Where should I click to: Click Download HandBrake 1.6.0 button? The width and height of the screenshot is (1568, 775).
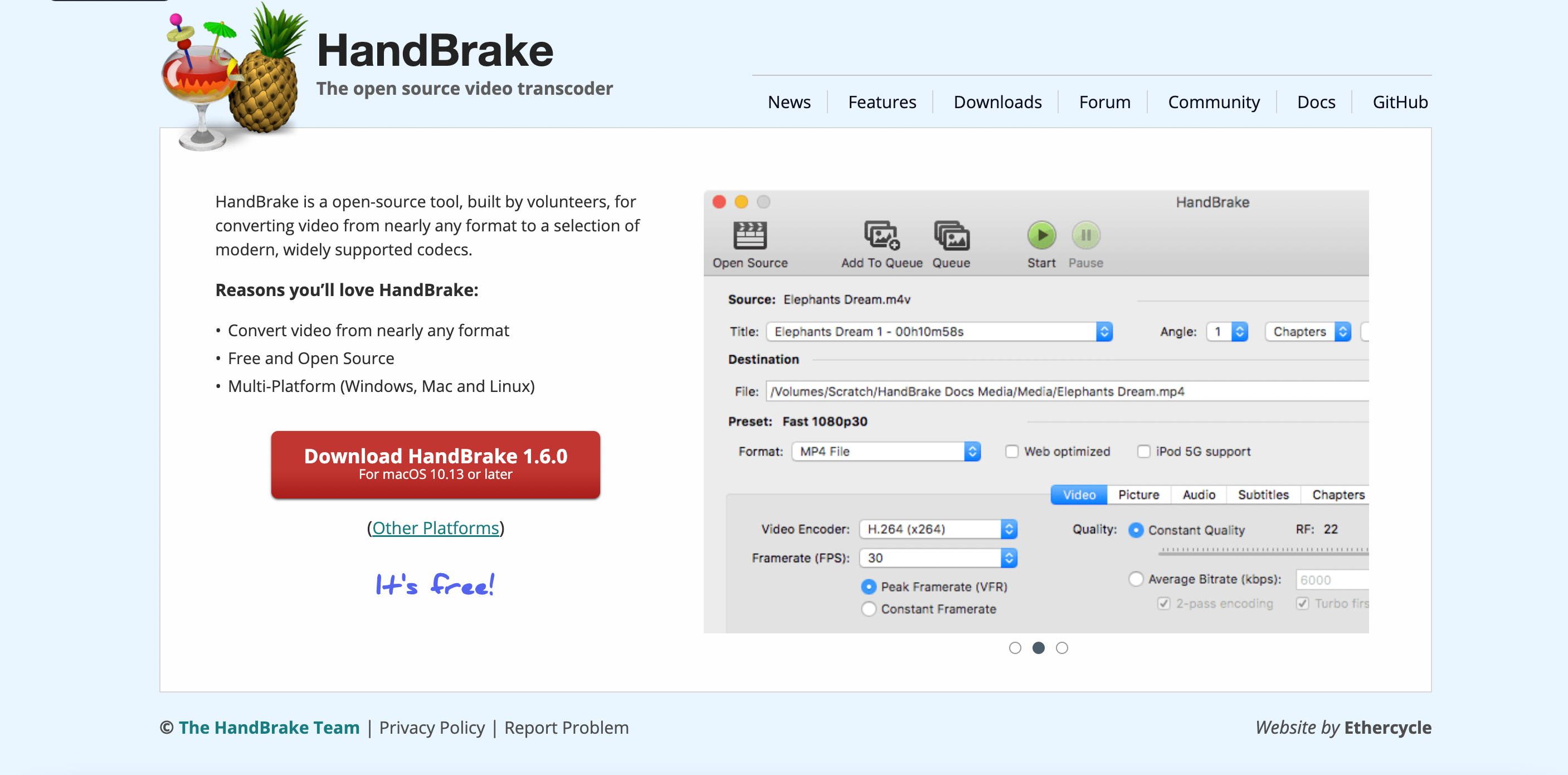435,464
